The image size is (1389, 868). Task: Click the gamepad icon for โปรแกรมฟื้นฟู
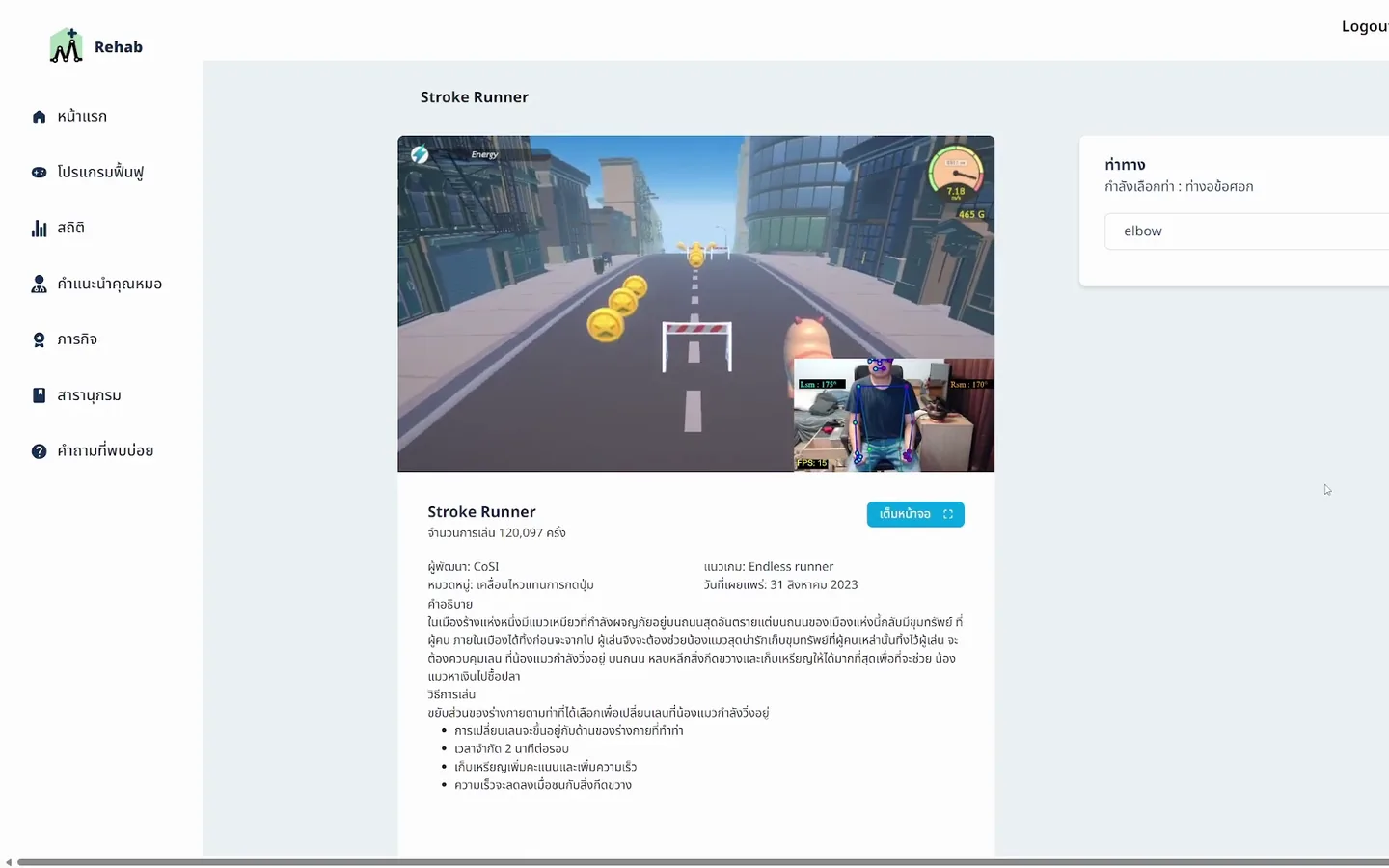pyautogui.click(x=39, y=173)
